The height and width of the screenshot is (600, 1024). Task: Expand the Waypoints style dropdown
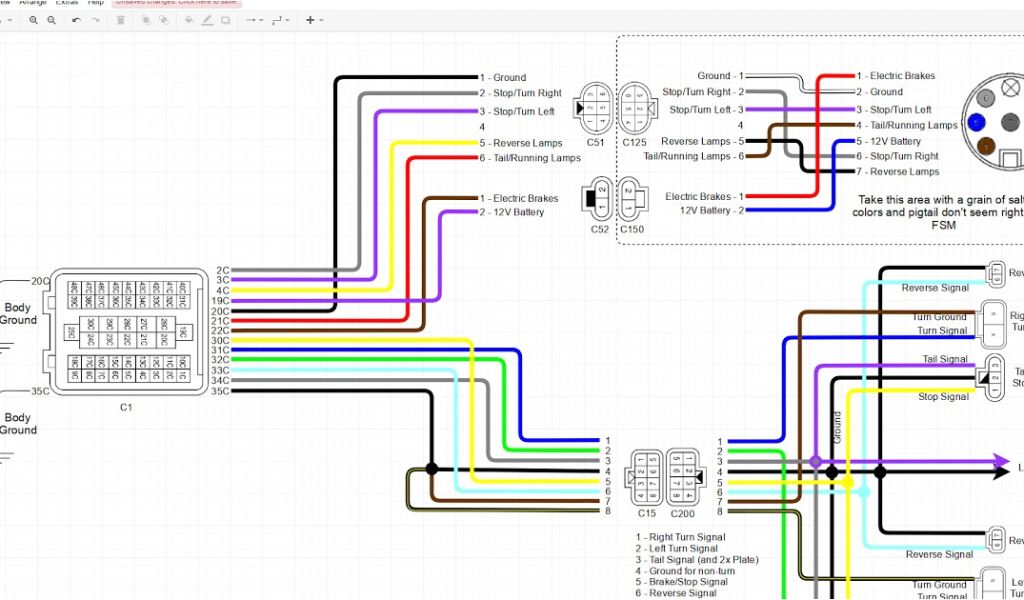pos(281,20)
